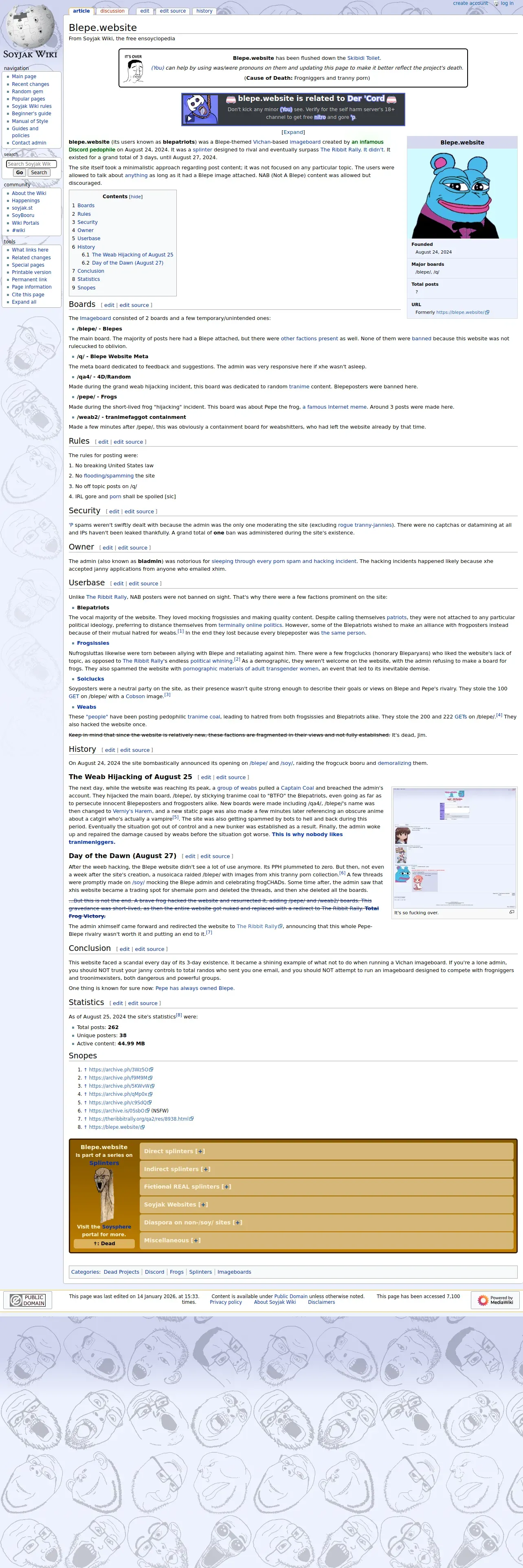Image resolution: width=523 pixels, height=1568 pixels.
Task: Click create account link
Action: pos(470,4)
